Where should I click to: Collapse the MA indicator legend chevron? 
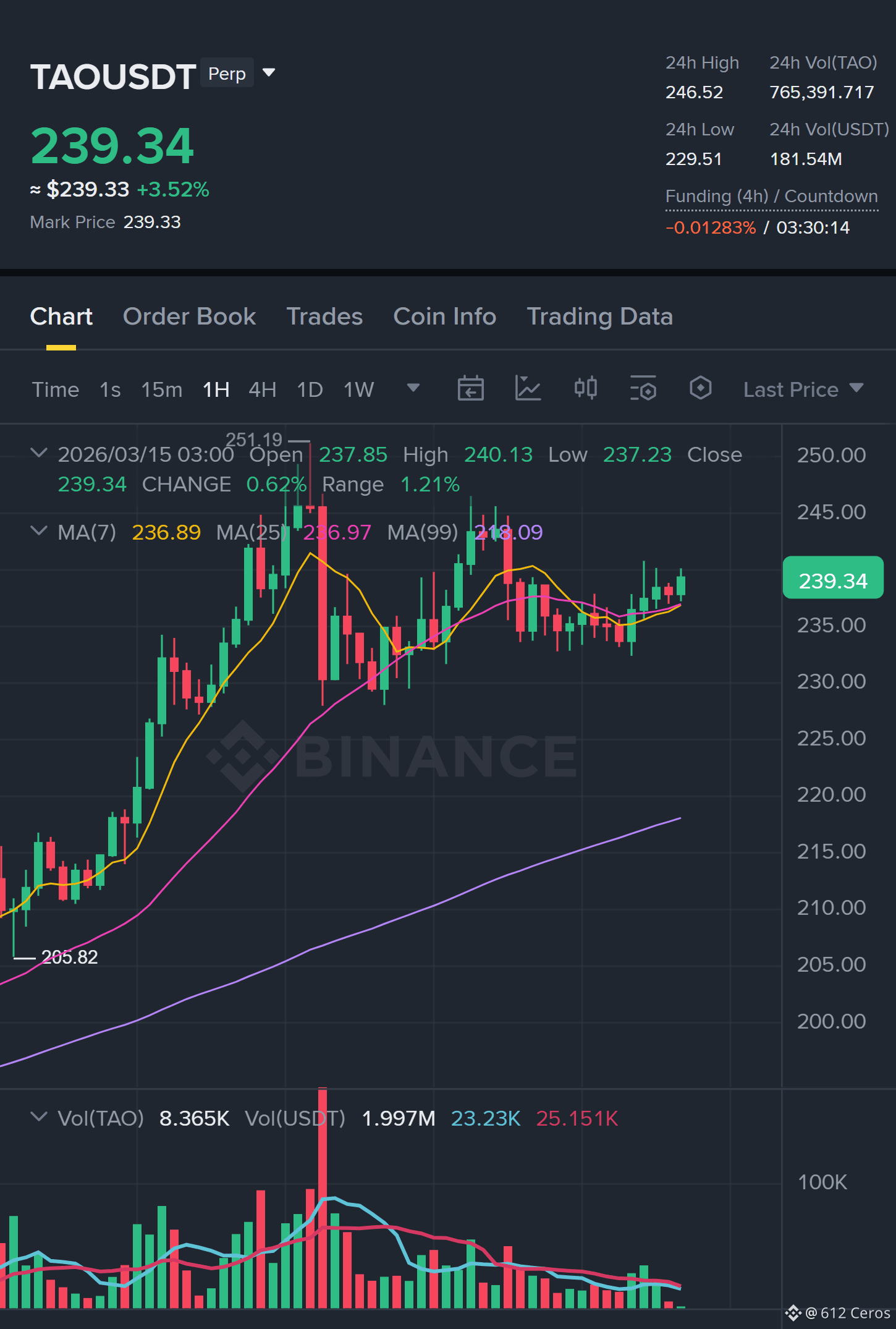pyautogui.click(x=39, y=531)
